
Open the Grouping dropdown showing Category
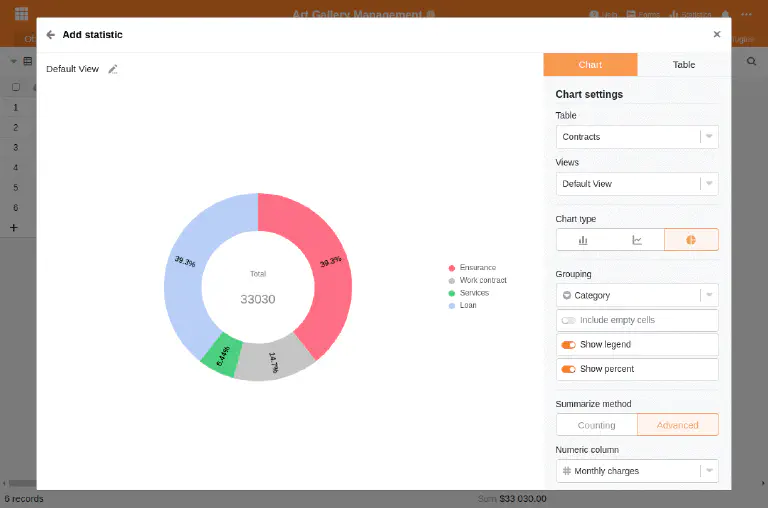[637, 295]
